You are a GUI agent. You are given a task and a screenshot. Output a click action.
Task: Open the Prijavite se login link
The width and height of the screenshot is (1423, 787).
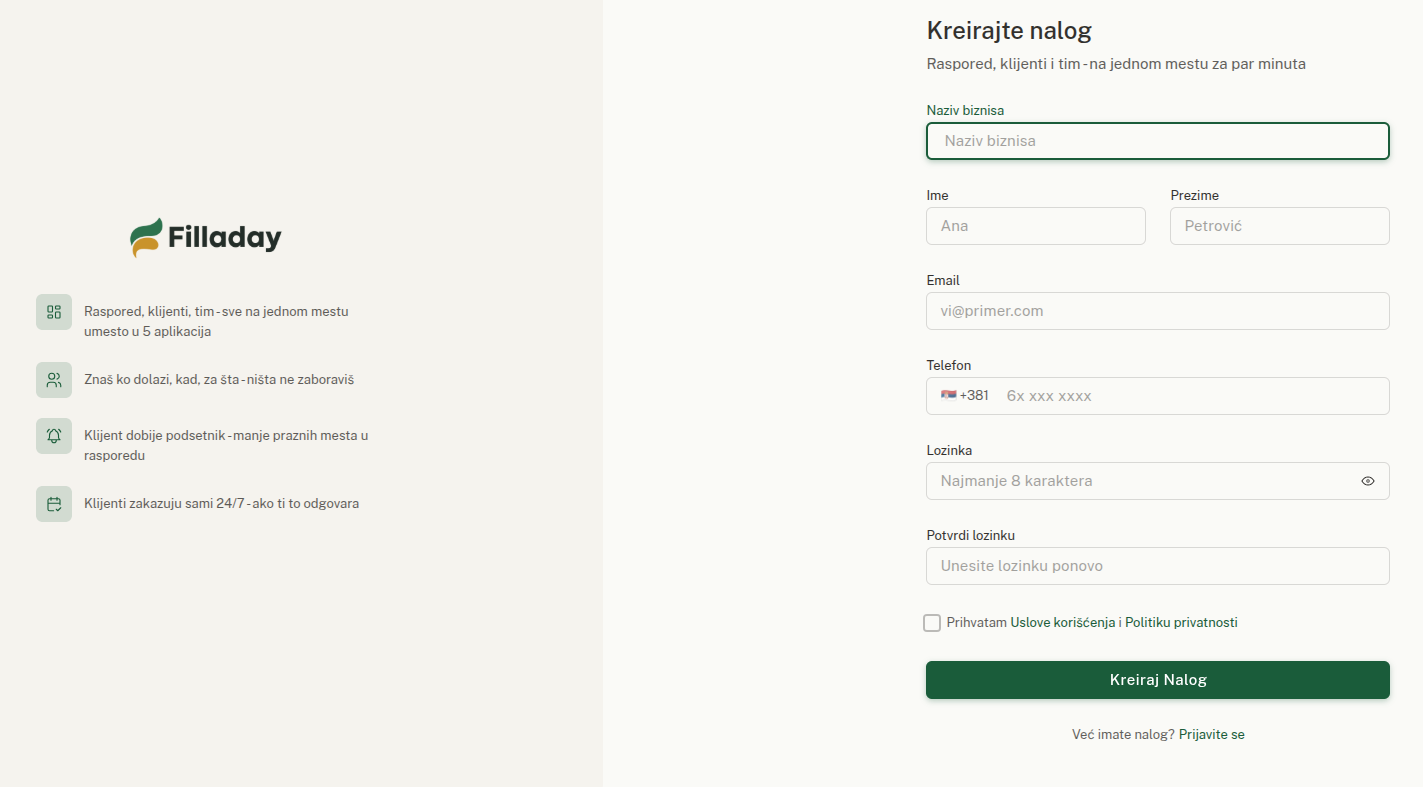(x=1211, y=735)
